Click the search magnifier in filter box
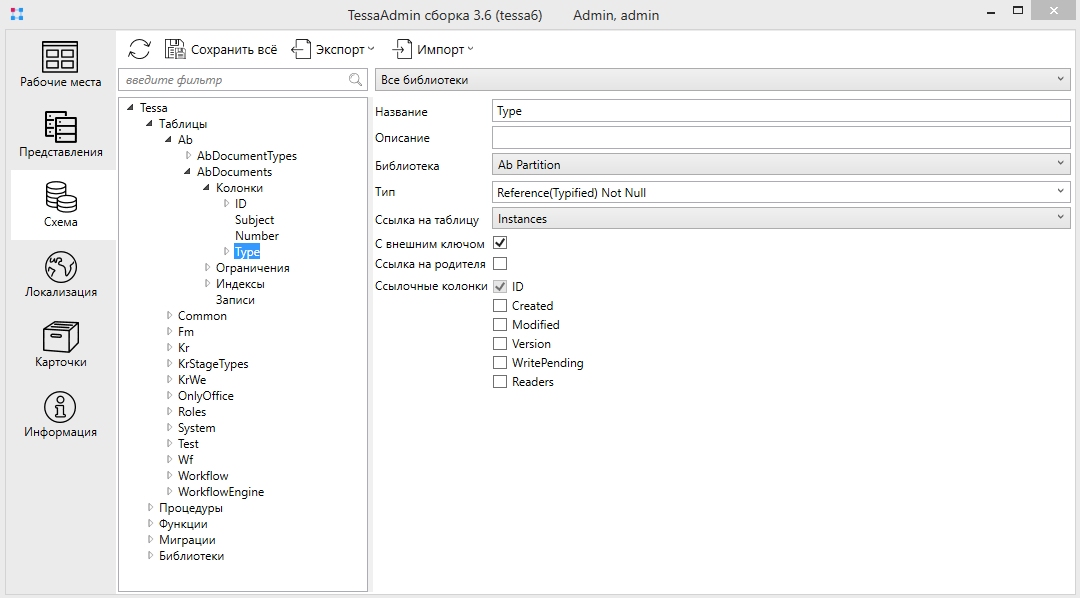The height and width of the screenshot is (598, 1080). [x=355, y=80]
